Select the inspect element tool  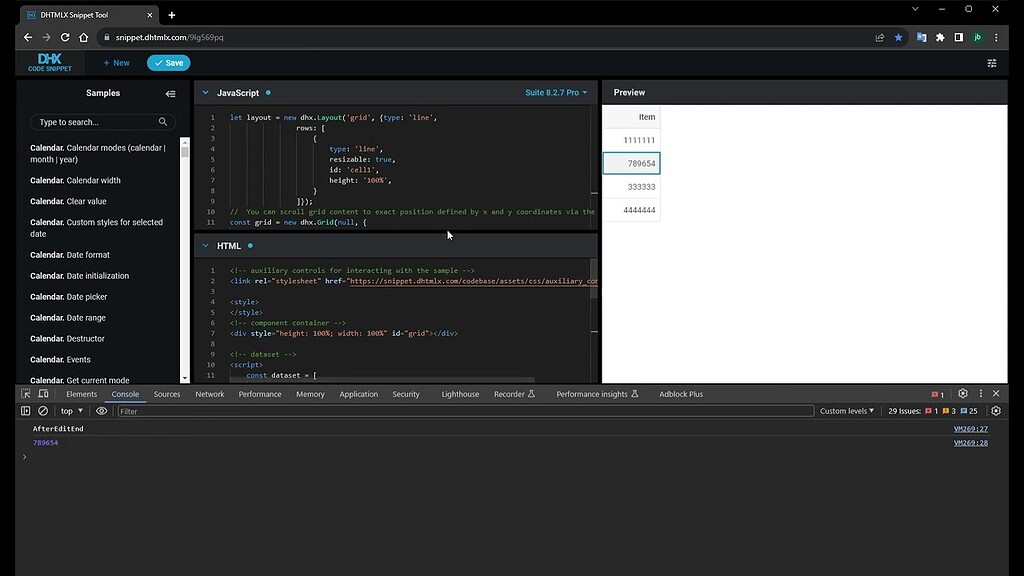pos(25,394)
